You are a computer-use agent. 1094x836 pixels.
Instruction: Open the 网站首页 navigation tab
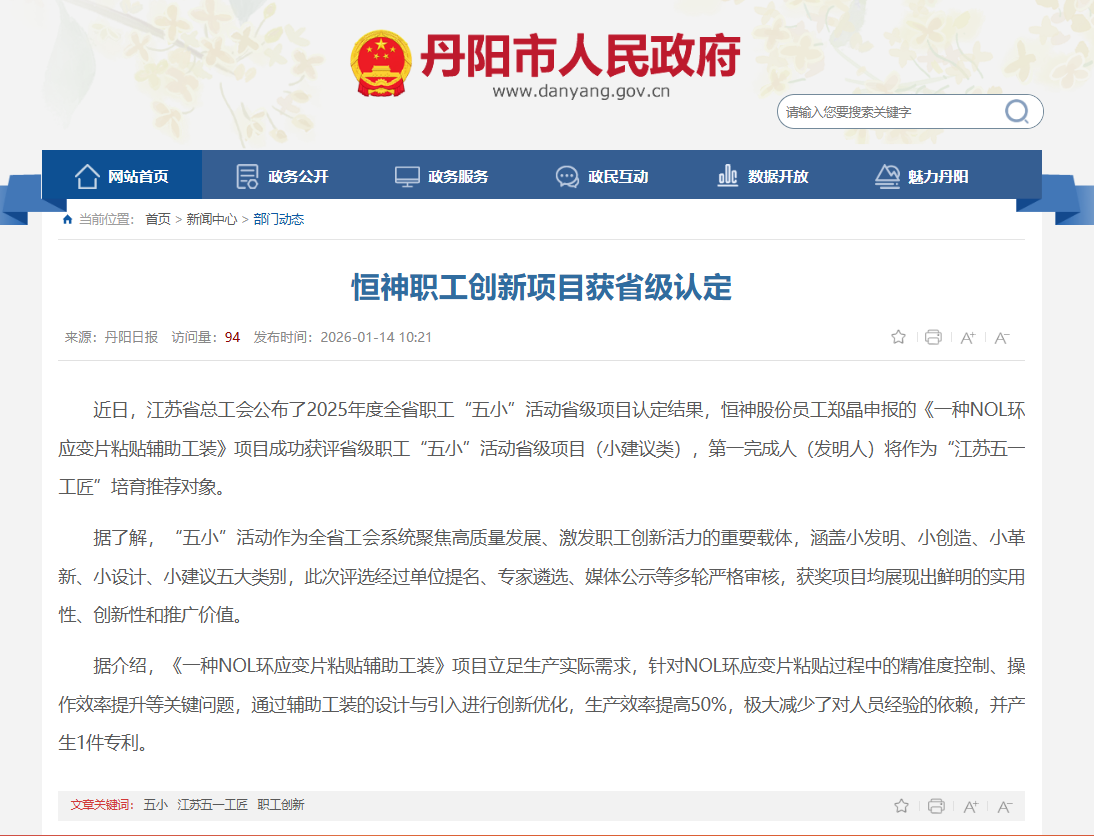(x=122, y=177)
